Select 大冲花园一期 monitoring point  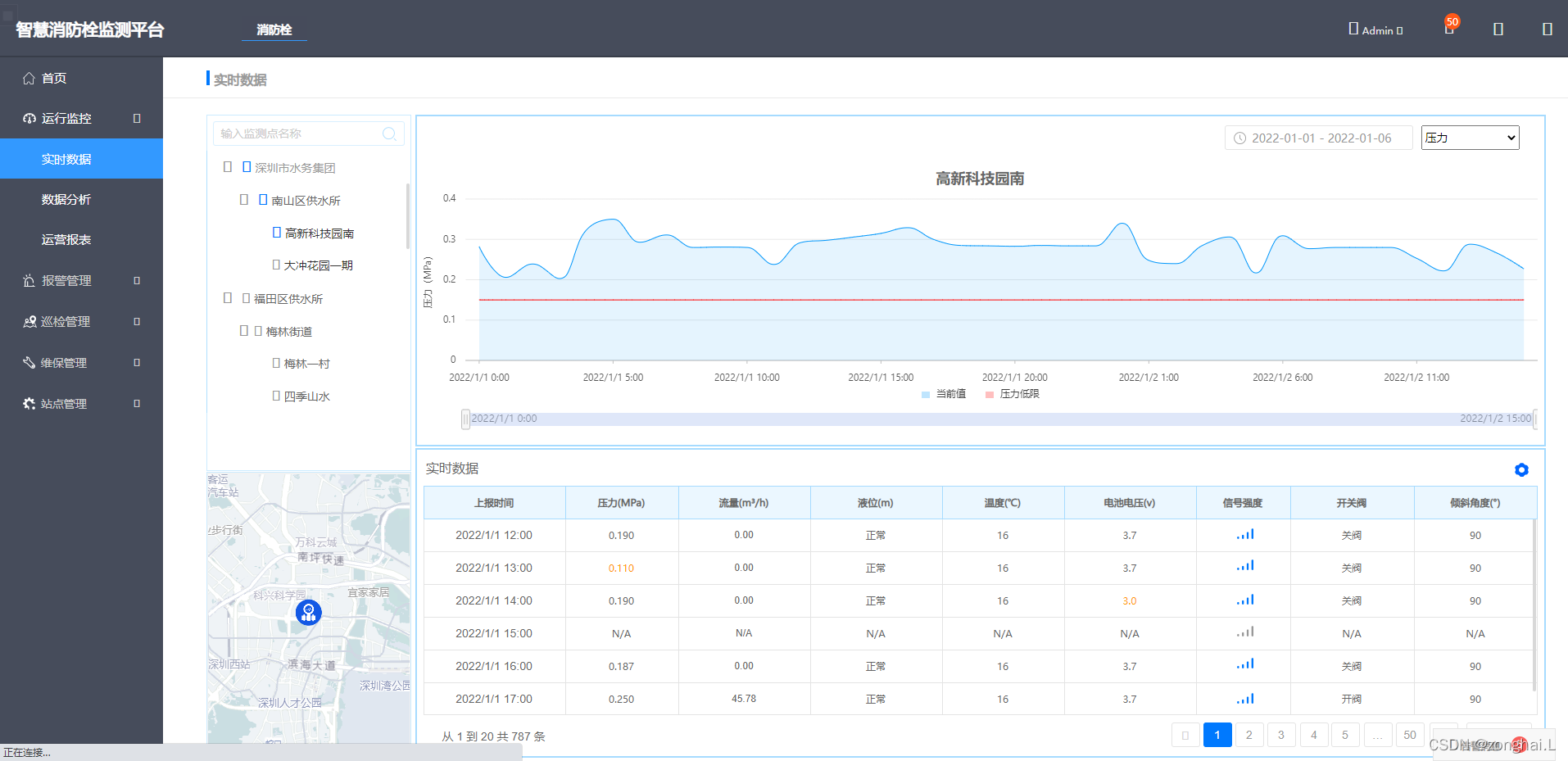[x=318, y=265]
